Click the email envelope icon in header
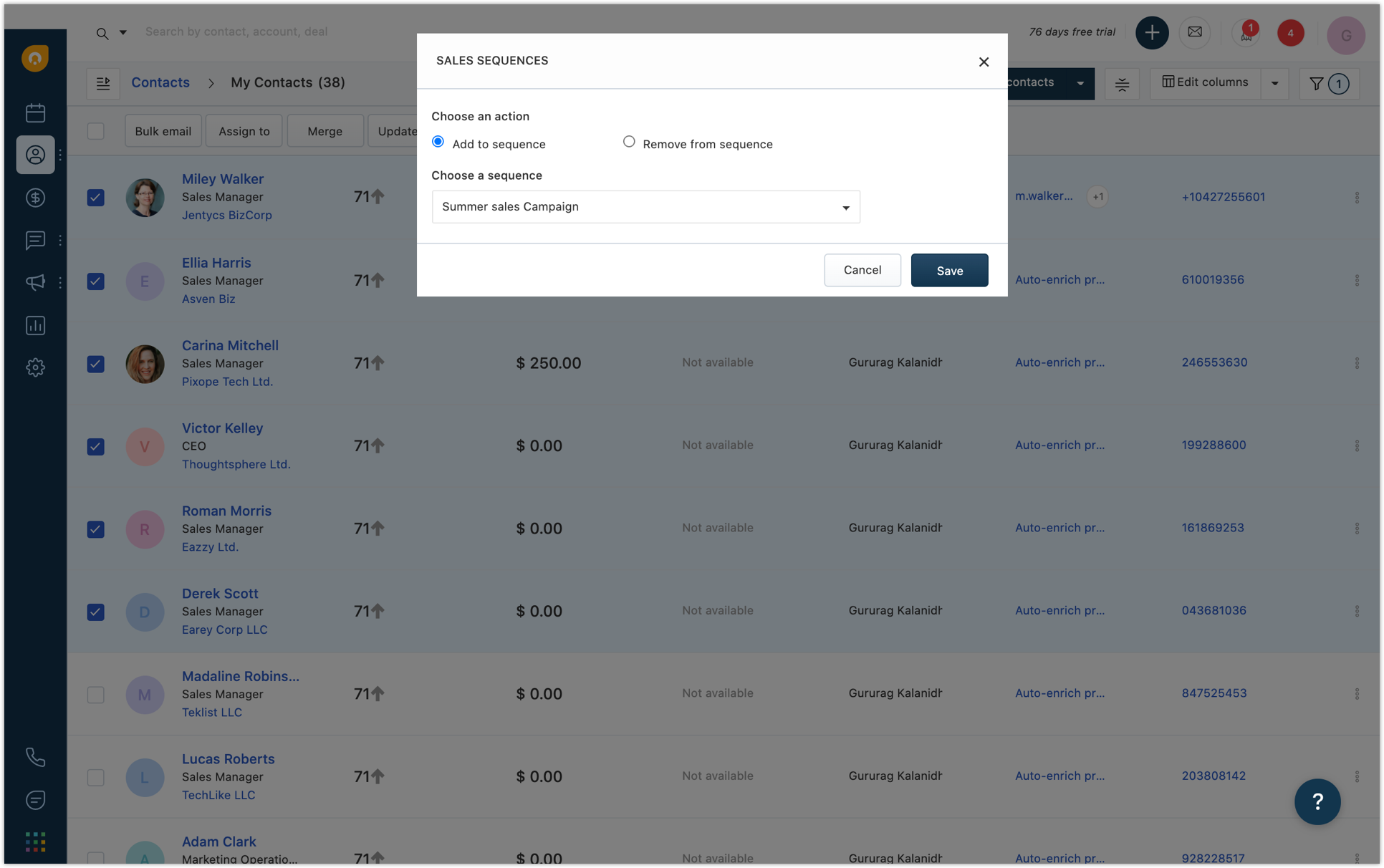 (x=1194, y=32)
